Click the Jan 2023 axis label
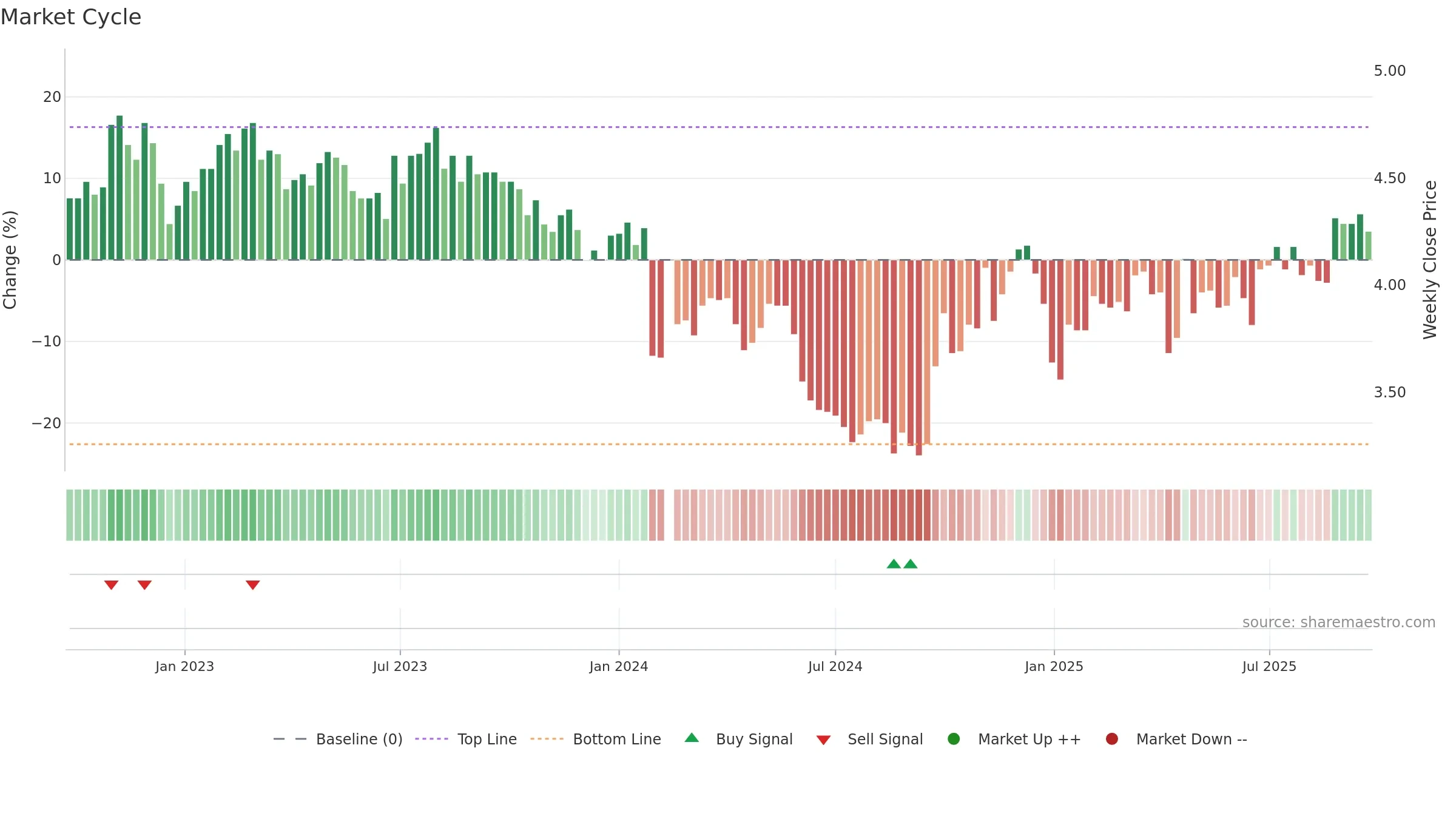 (184, 666)
